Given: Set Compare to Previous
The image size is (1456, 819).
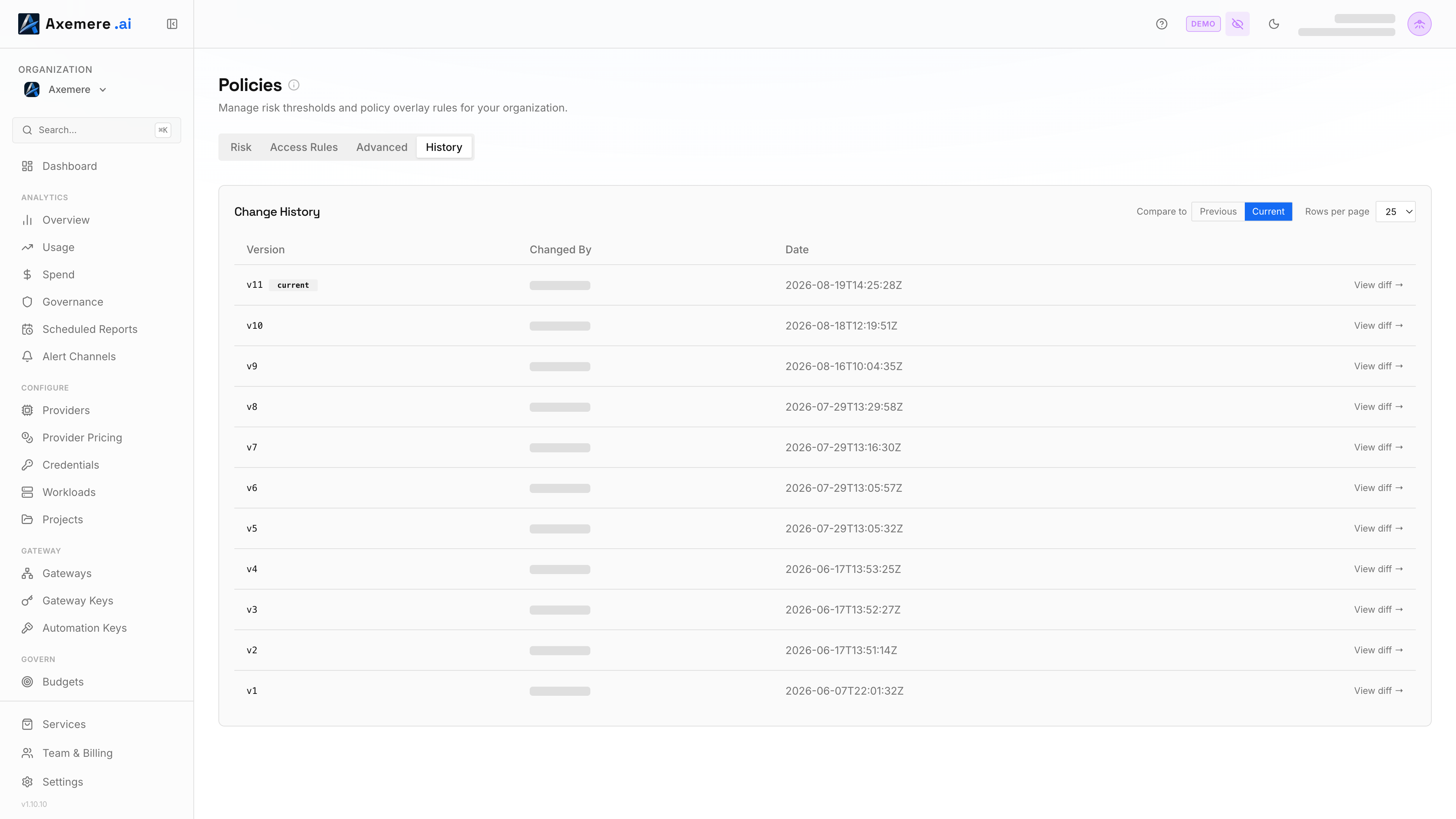Looking at the screenshot, I should tap(1218, 212).
